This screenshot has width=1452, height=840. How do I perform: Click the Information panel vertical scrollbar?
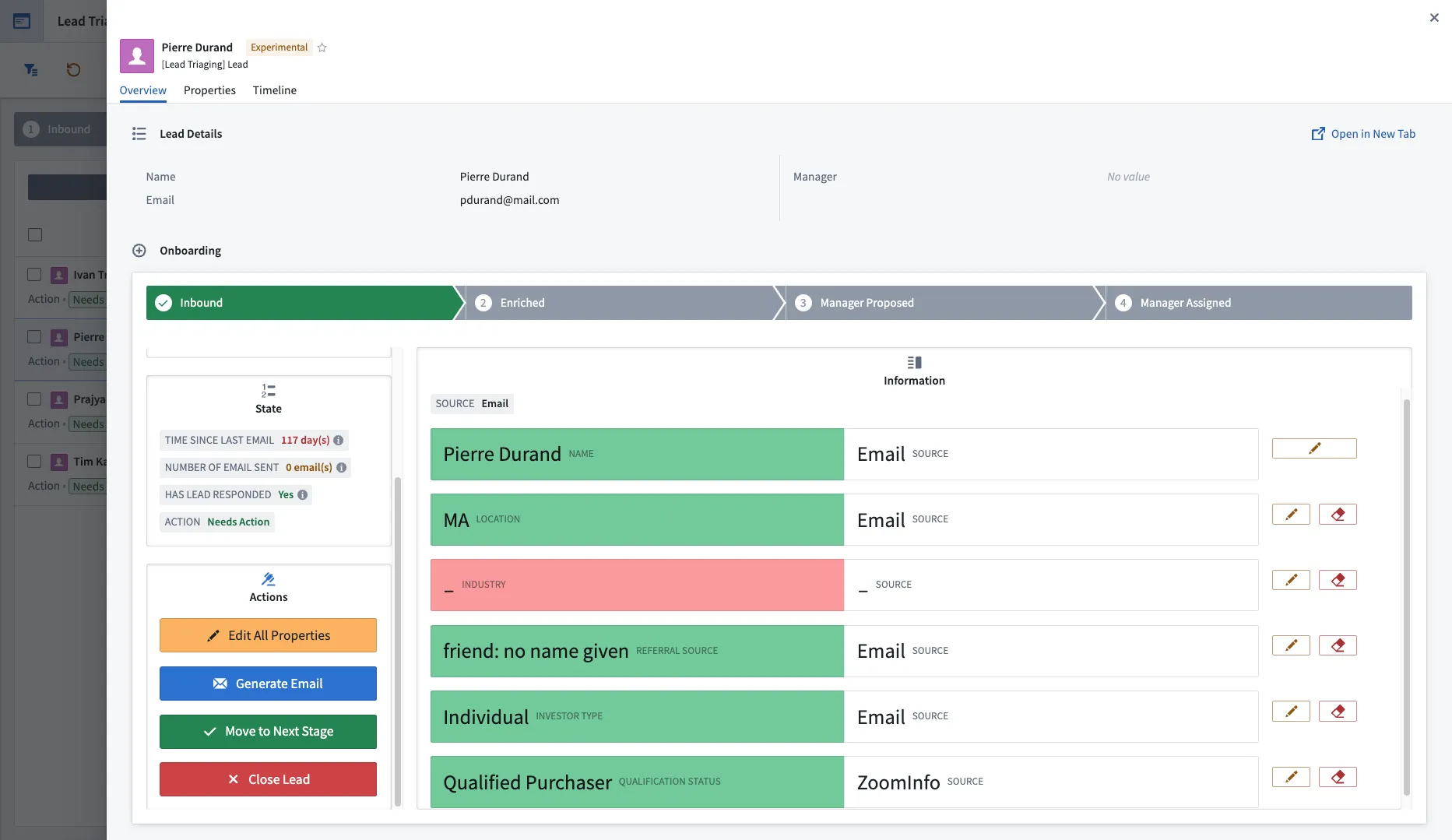(x=1406, y=597)
